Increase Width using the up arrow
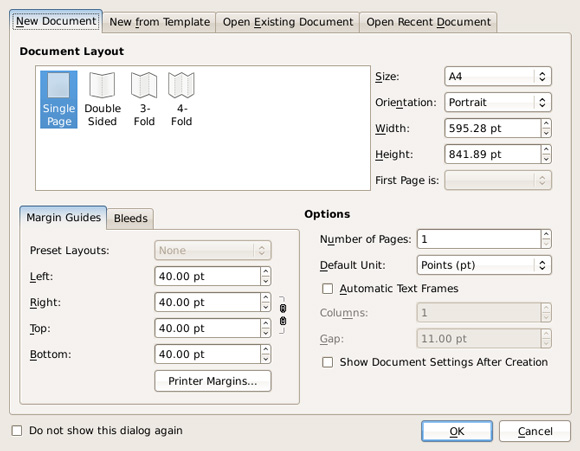The height and width of the screenshot is (451, 580). coord(546,124)
